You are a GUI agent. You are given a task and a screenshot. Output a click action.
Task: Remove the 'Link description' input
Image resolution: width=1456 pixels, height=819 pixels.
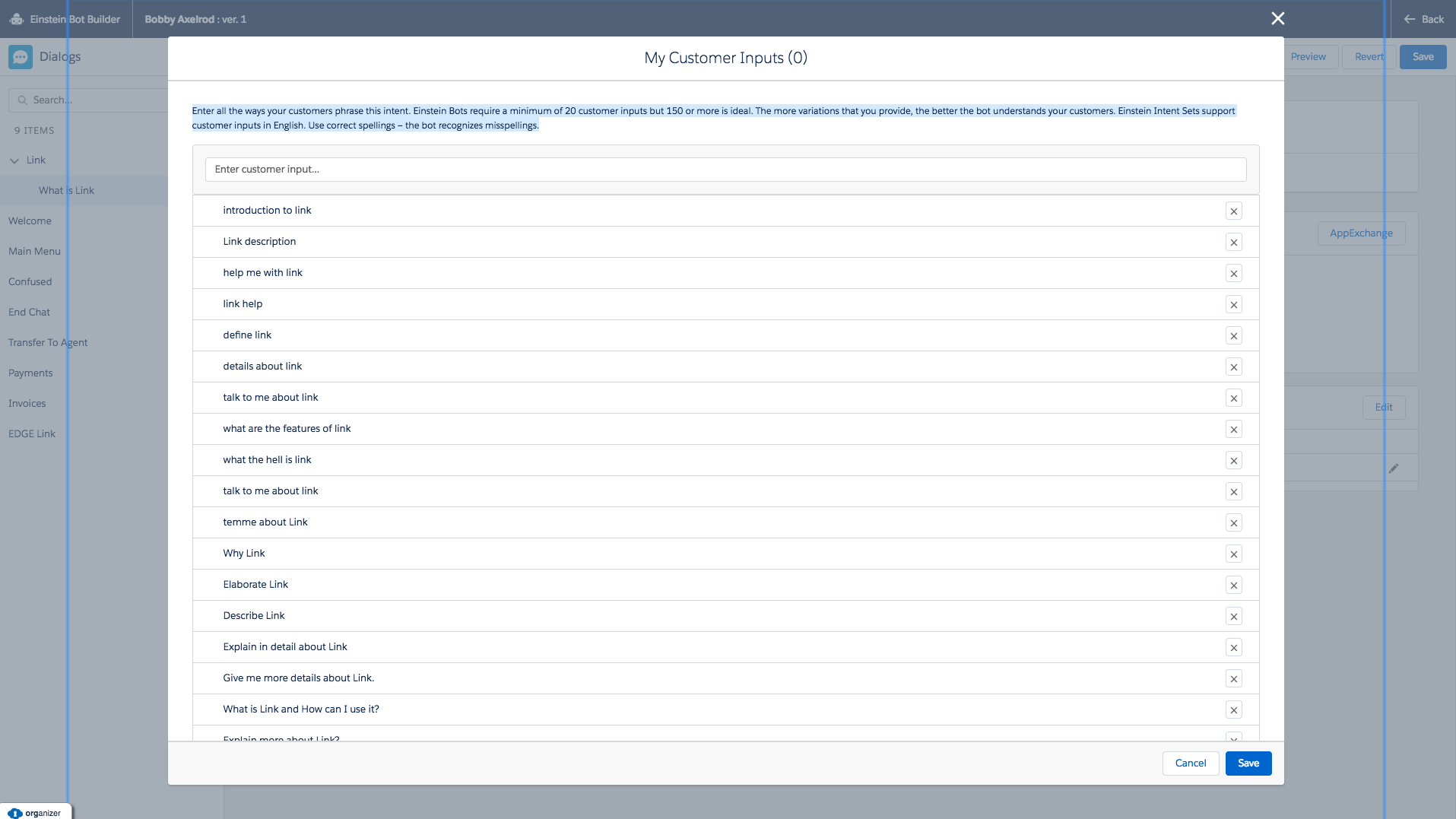click(x=1233, y=243)
